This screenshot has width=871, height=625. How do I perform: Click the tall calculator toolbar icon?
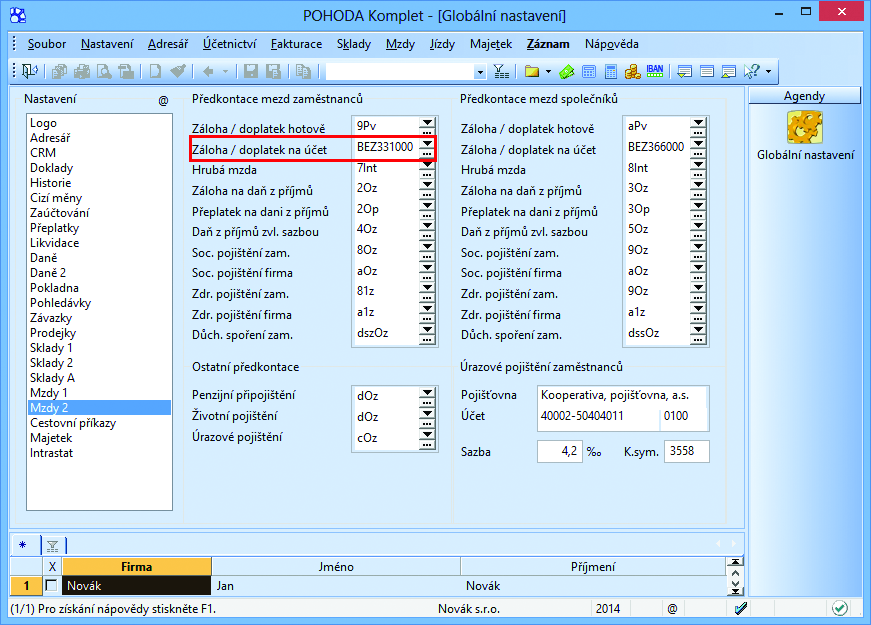click(611, 71)
